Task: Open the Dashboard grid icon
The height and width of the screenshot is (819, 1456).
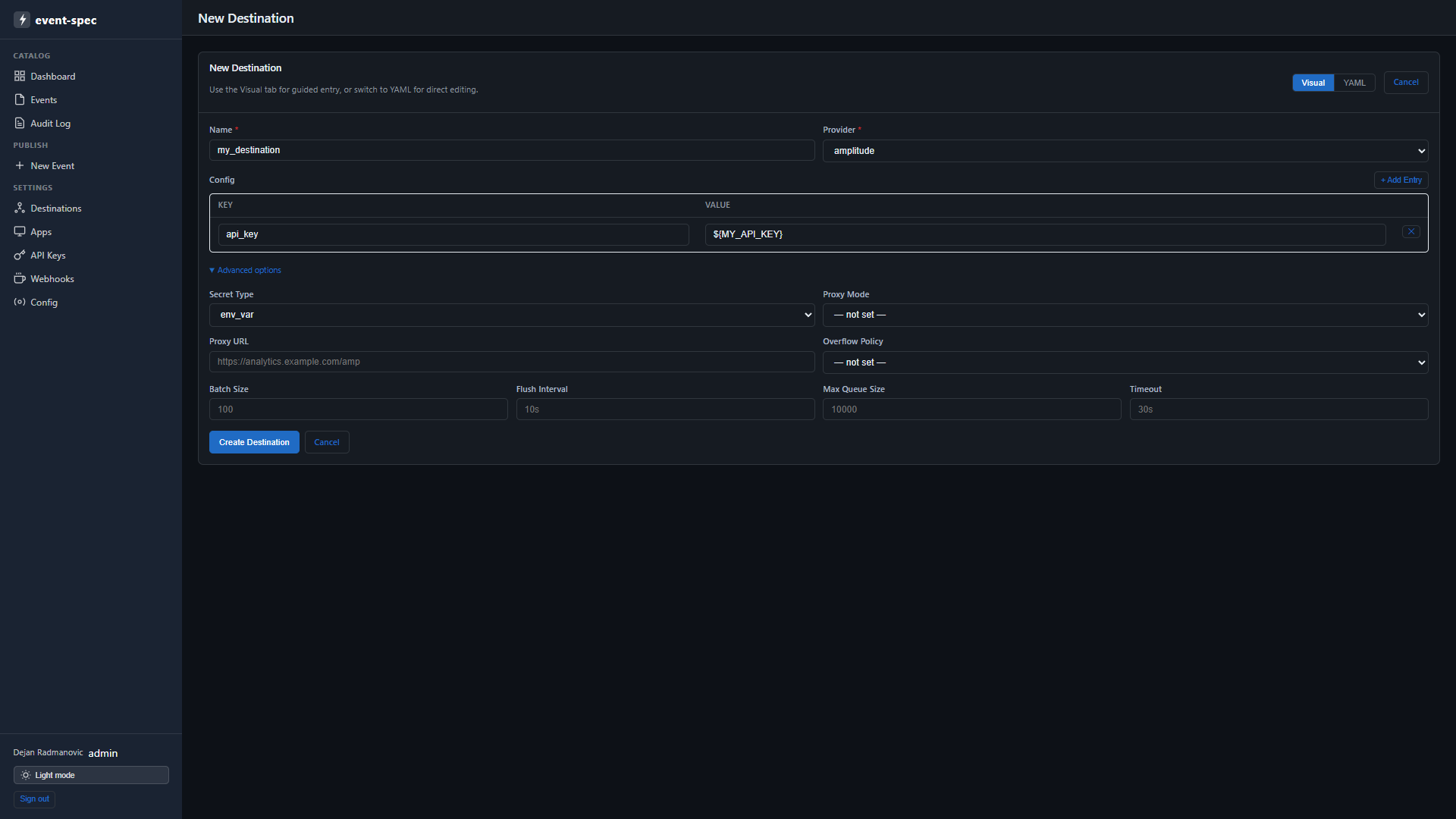Action: pos(20,76)
